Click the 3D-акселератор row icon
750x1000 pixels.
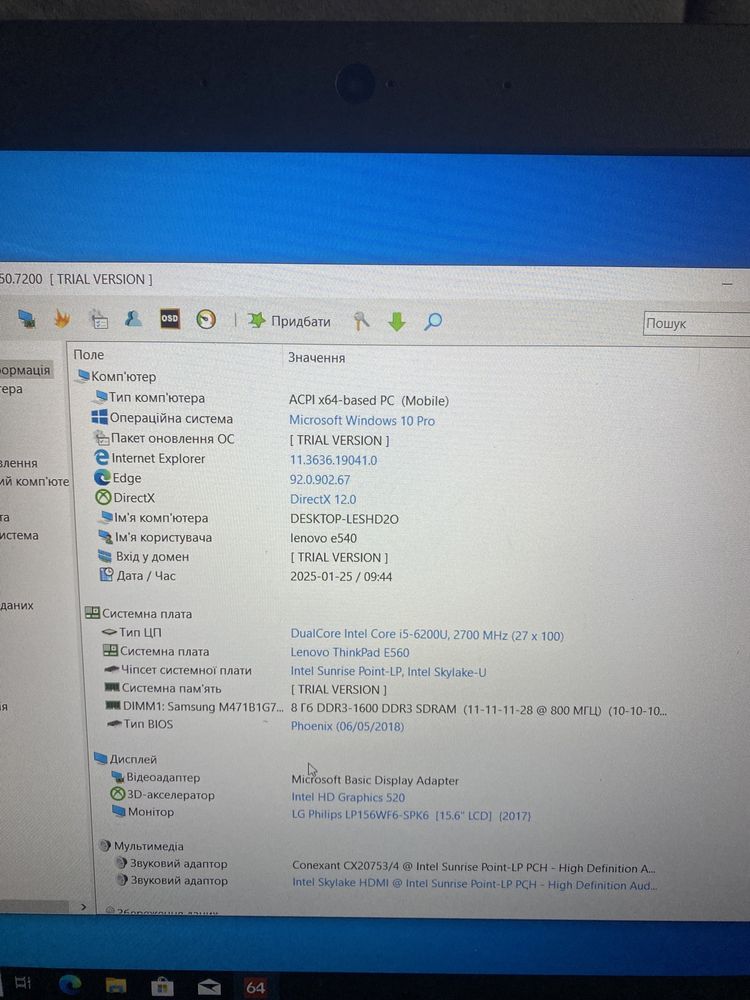pos(118,795)
